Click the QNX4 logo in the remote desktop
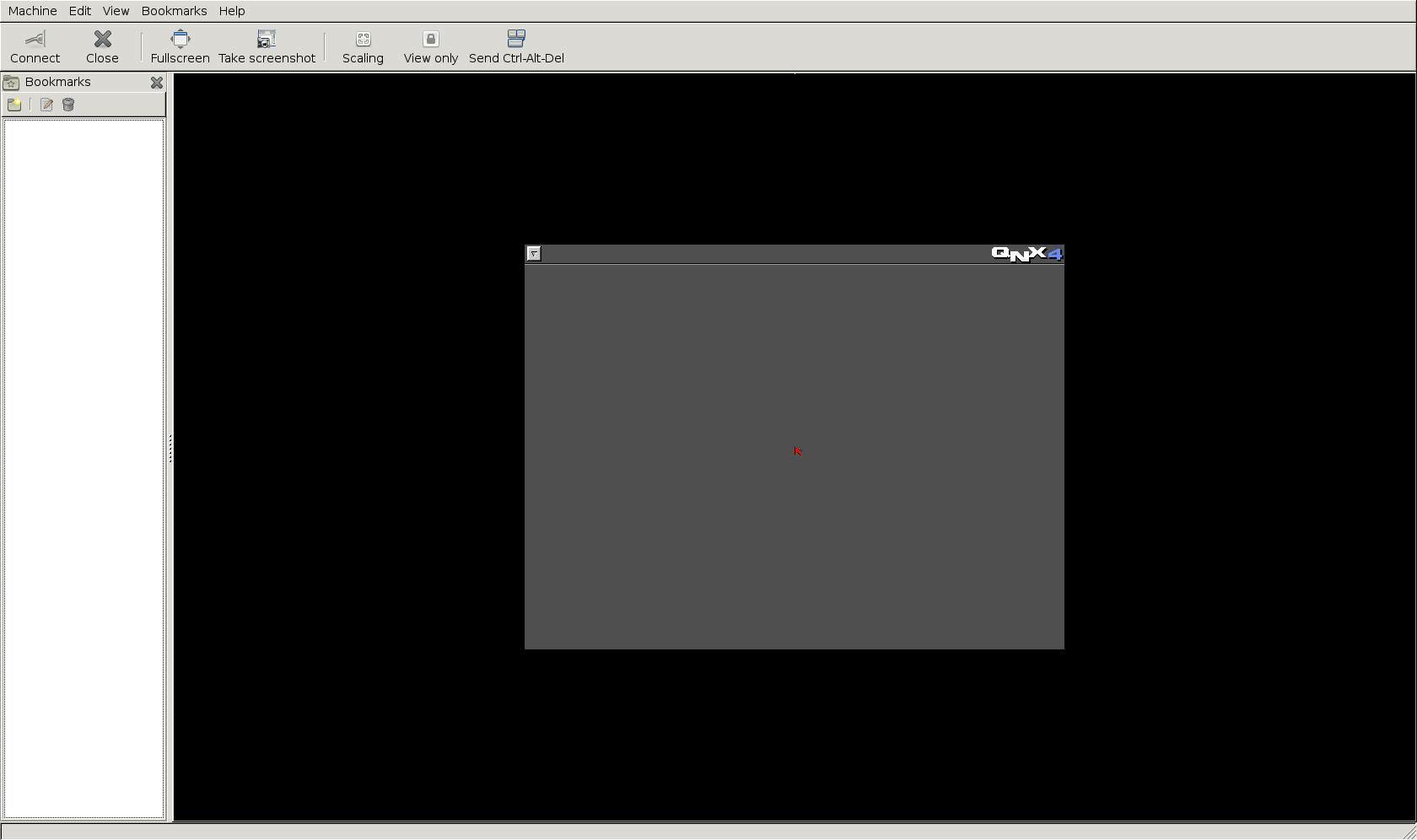 pyautogui.click(x=1026, y=254)
